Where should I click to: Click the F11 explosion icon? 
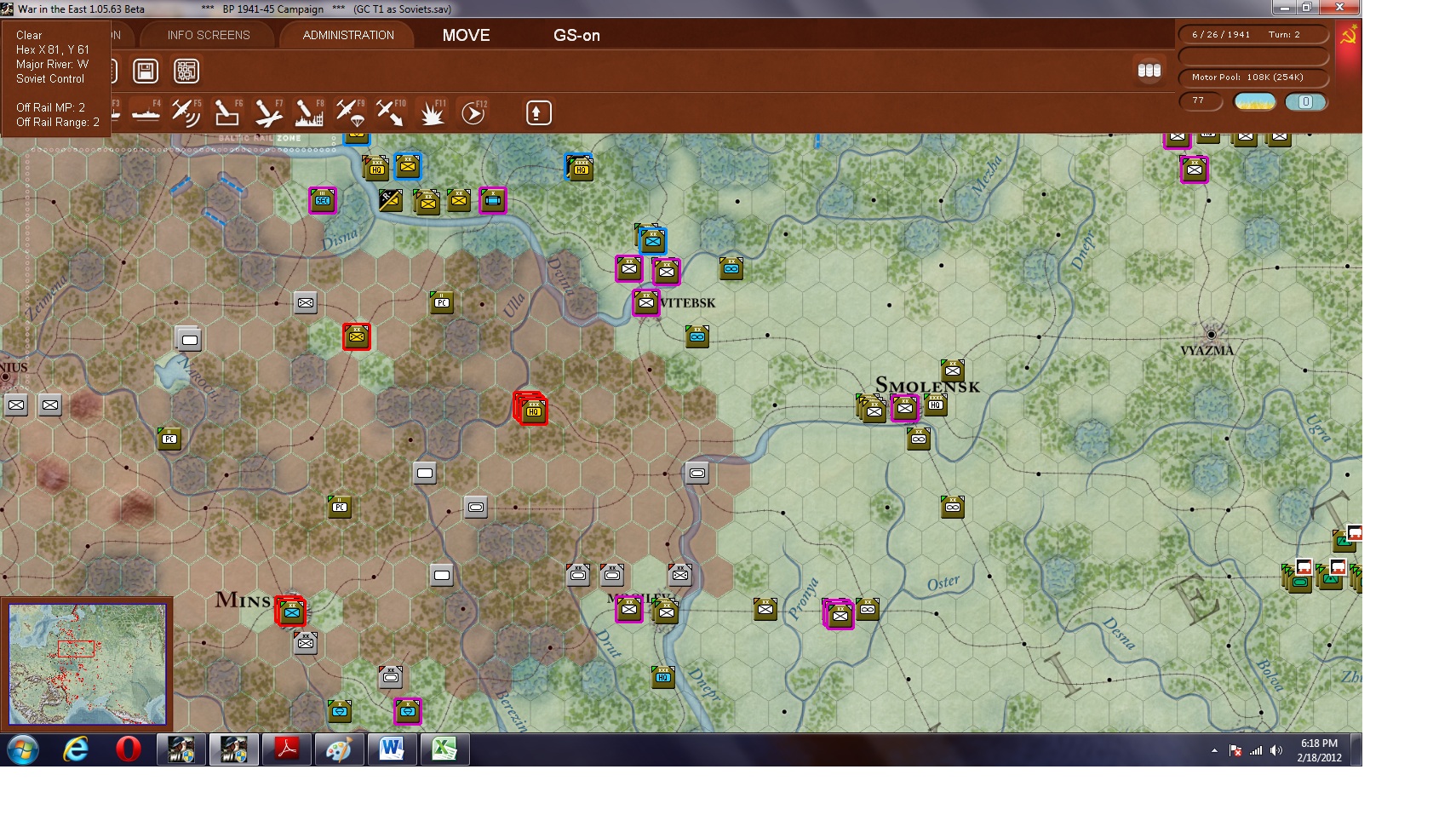432,112
